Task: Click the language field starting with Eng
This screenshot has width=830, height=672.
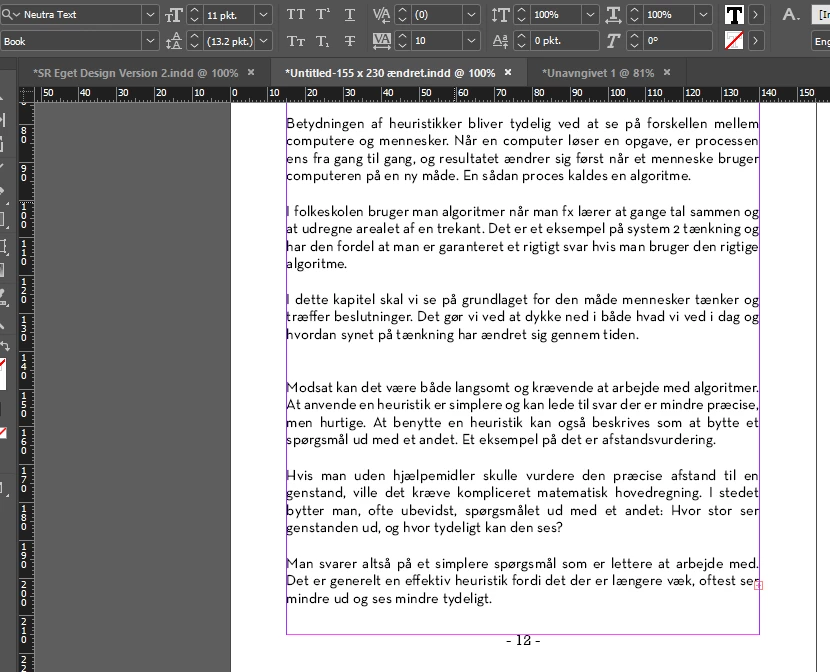Action: click(x=821, y=41)
